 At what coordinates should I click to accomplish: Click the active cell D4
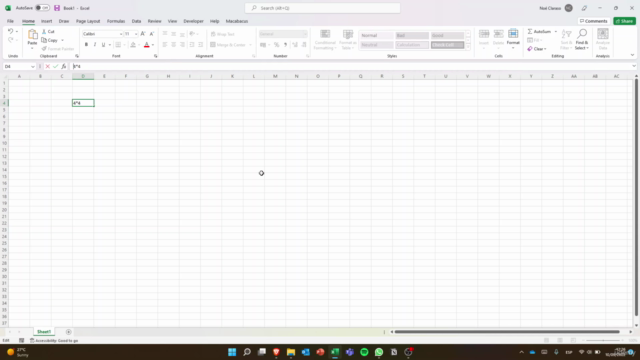pos(83,103)
